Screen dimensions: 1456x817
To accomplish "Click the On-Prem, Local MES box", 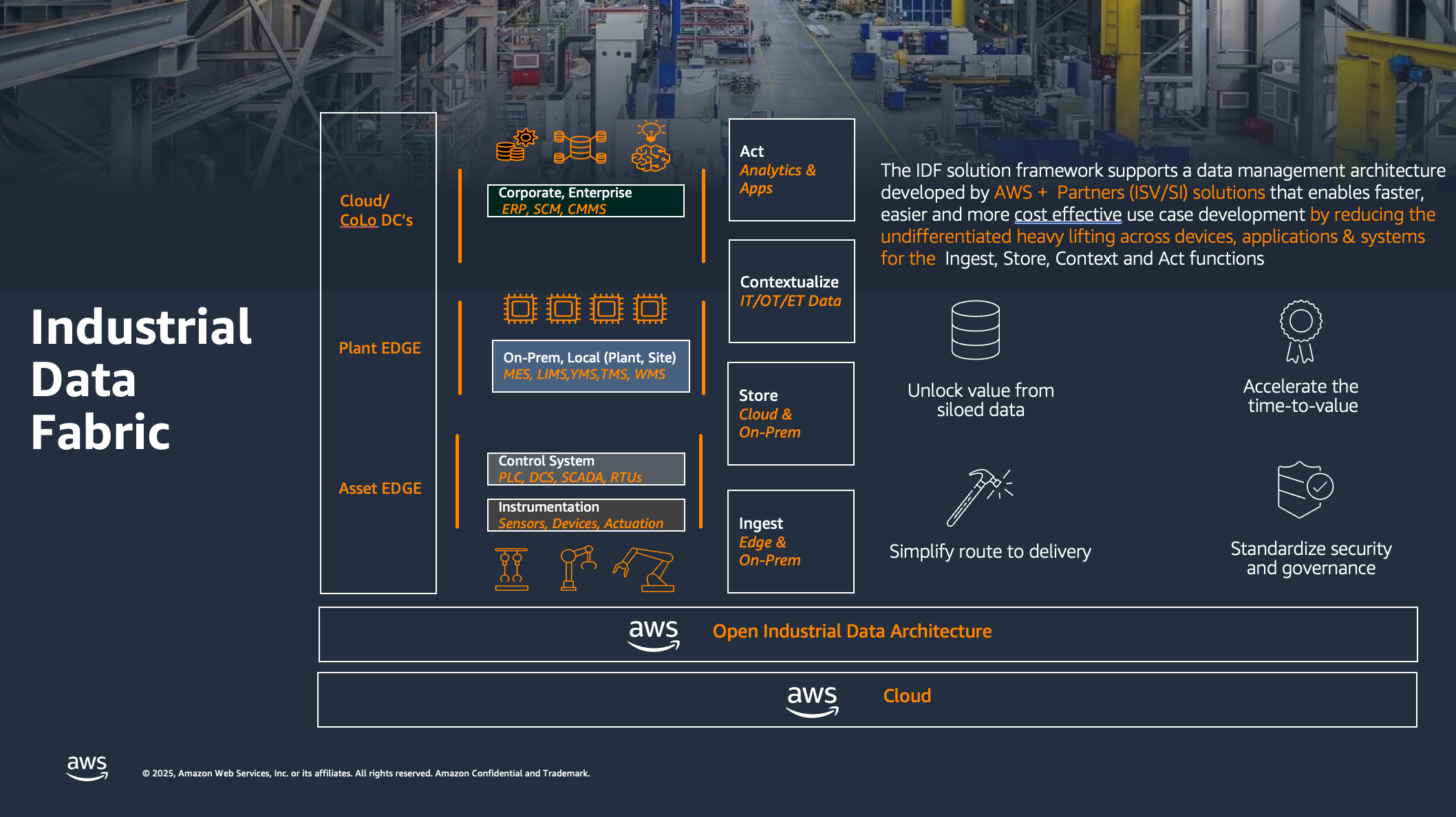I will click(590, 366).
